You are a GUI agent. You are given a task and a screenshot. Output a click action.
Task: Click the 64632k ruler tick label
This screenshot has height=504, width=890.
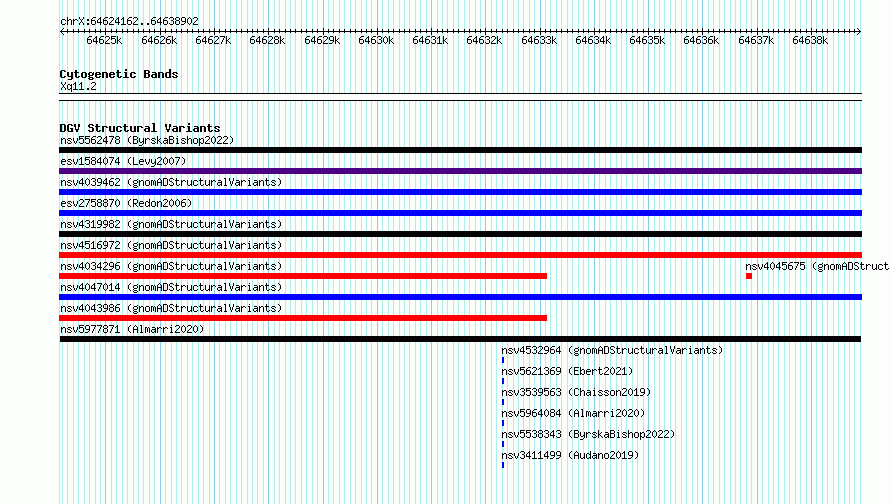tap(484, 41)
